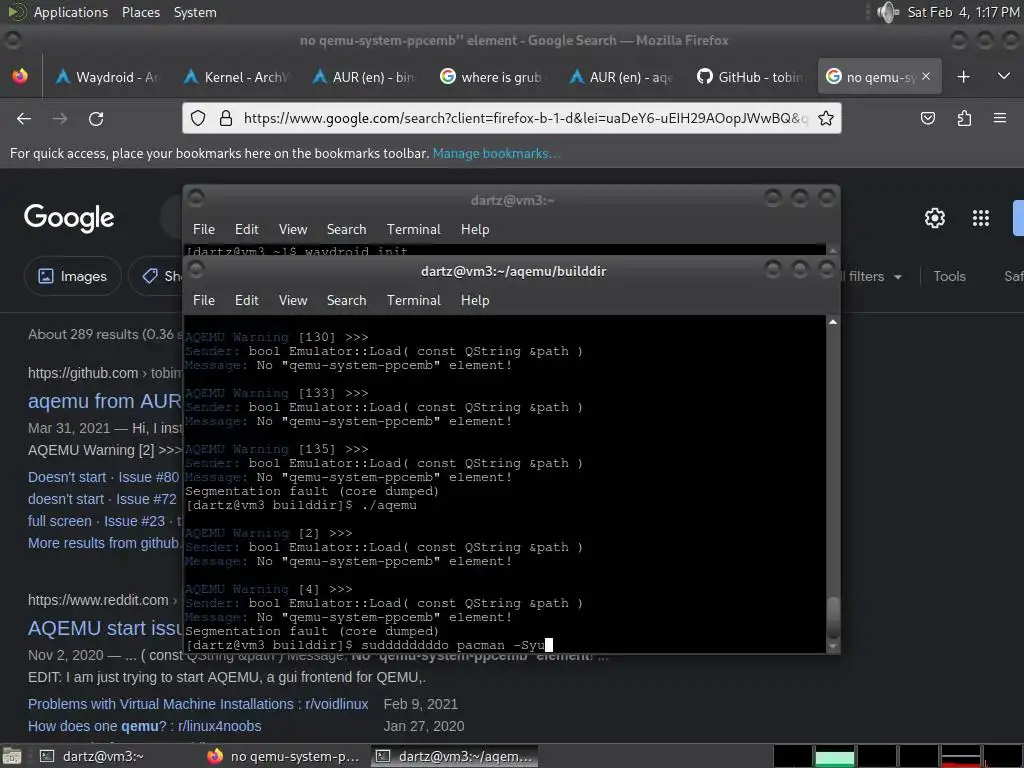Click the Firefox View icon in tab bar
Image resolution: width=1024 pixels, height=768 pixels.
20,76
